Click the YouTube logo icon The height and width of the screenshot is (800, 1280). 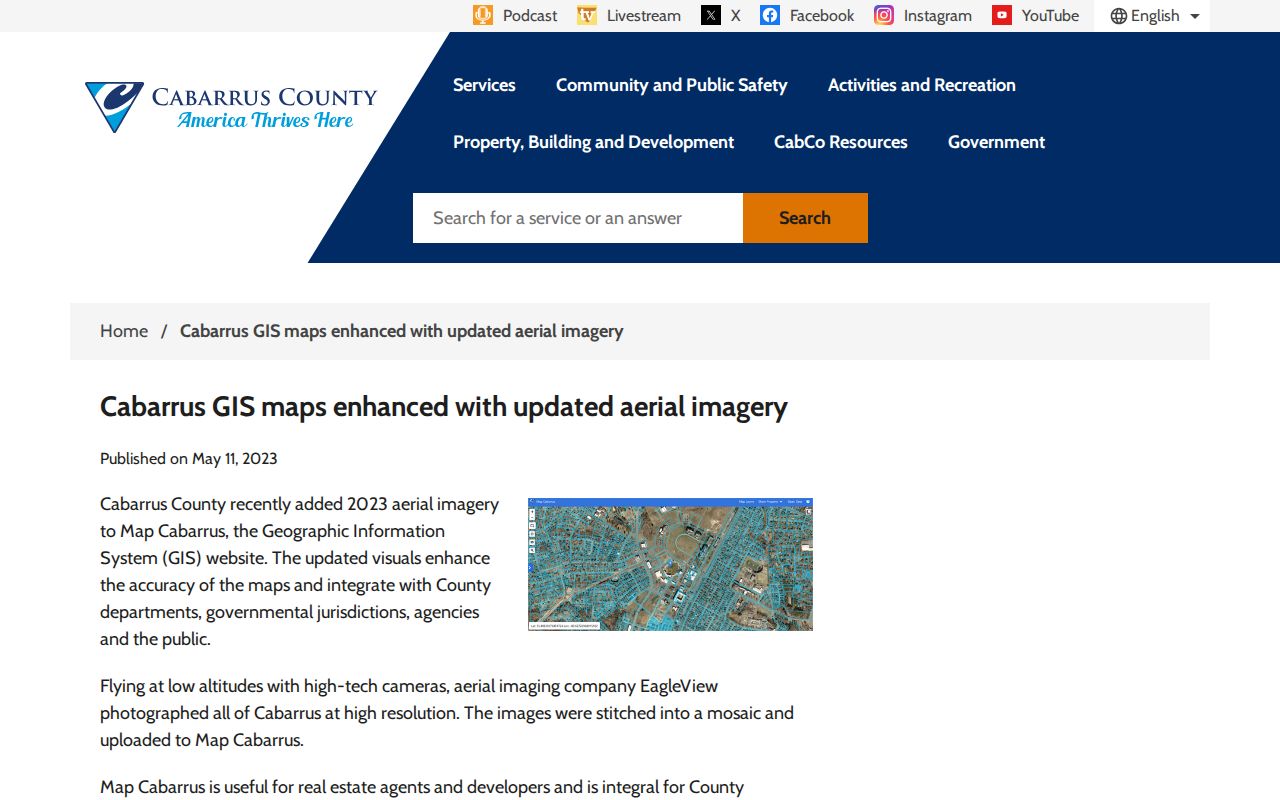pos(1002,15)
